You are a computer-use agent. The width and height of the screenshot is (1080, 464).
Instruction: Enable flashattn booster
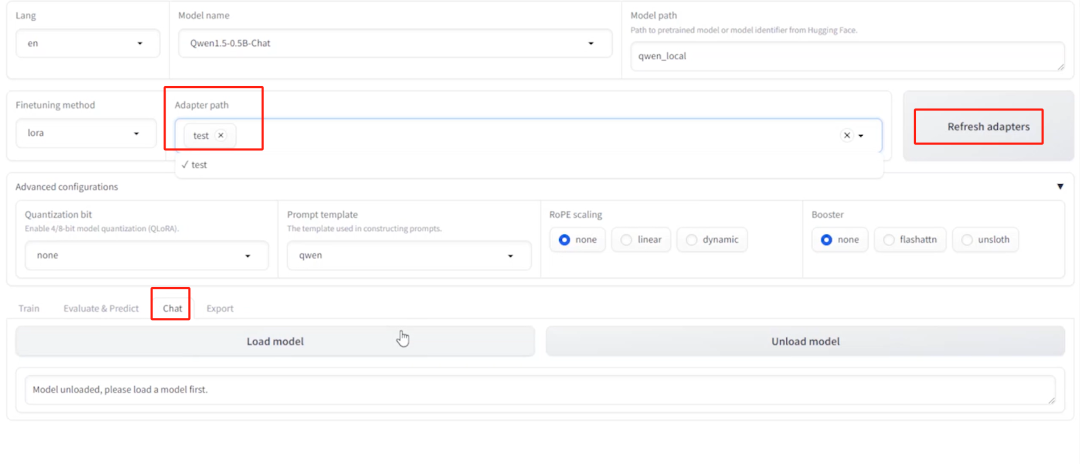909,240
